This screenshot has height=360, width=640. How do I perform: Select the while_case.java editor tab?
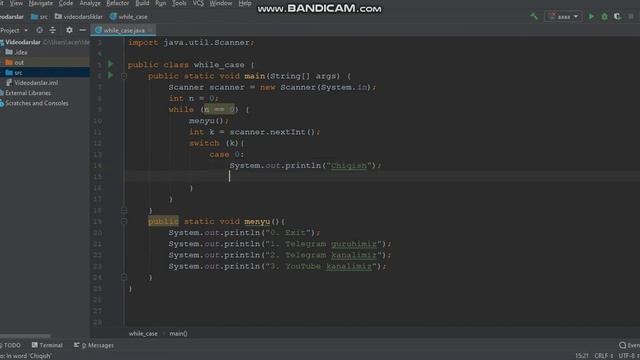pos(124,30)
